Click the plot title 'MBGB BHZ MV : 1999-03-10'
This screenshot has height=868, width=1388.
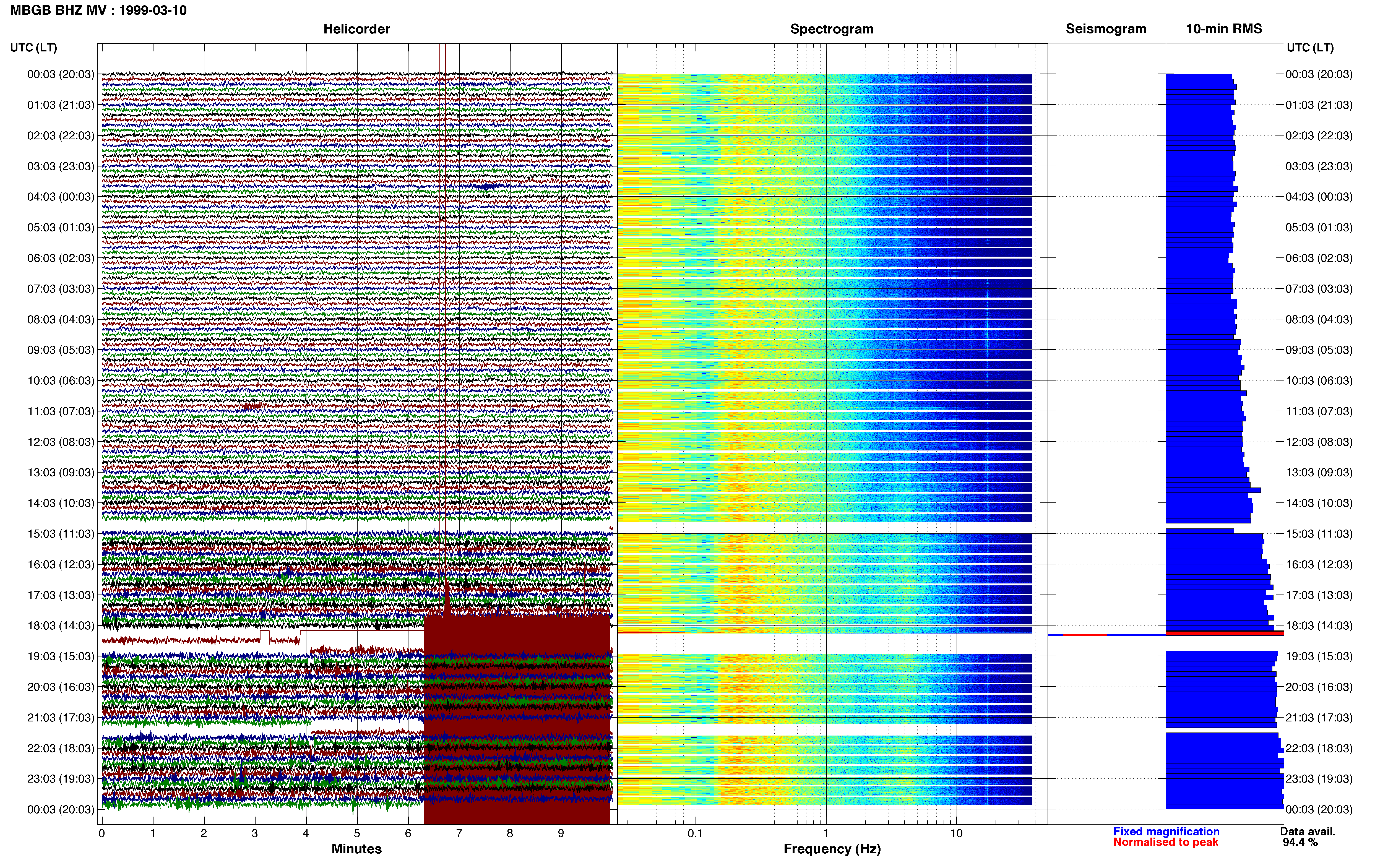98,10
